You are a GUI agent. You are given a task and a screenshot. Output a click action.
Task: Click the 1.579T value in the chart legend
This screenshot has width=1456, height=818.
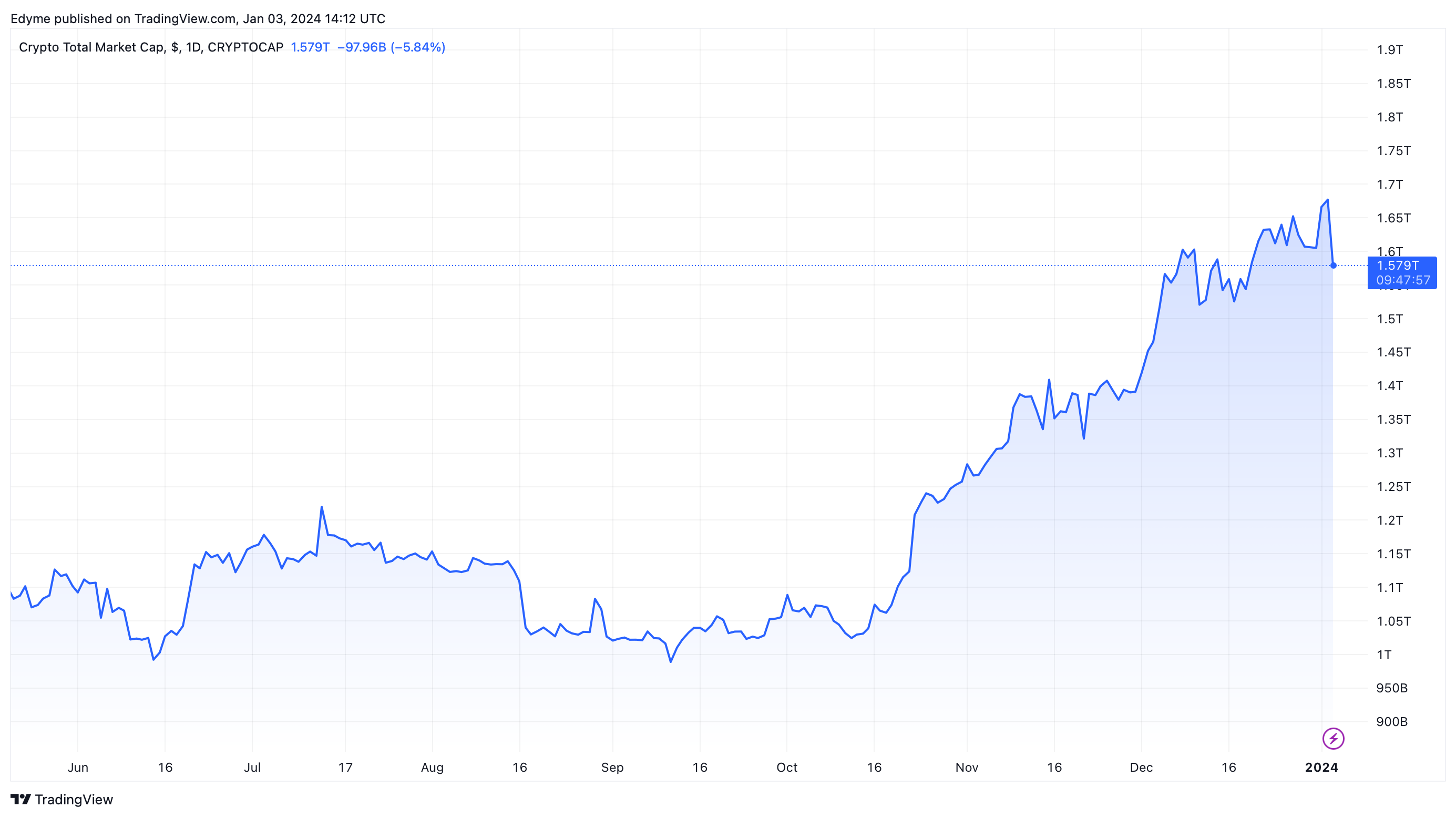(x=310, y=47)
